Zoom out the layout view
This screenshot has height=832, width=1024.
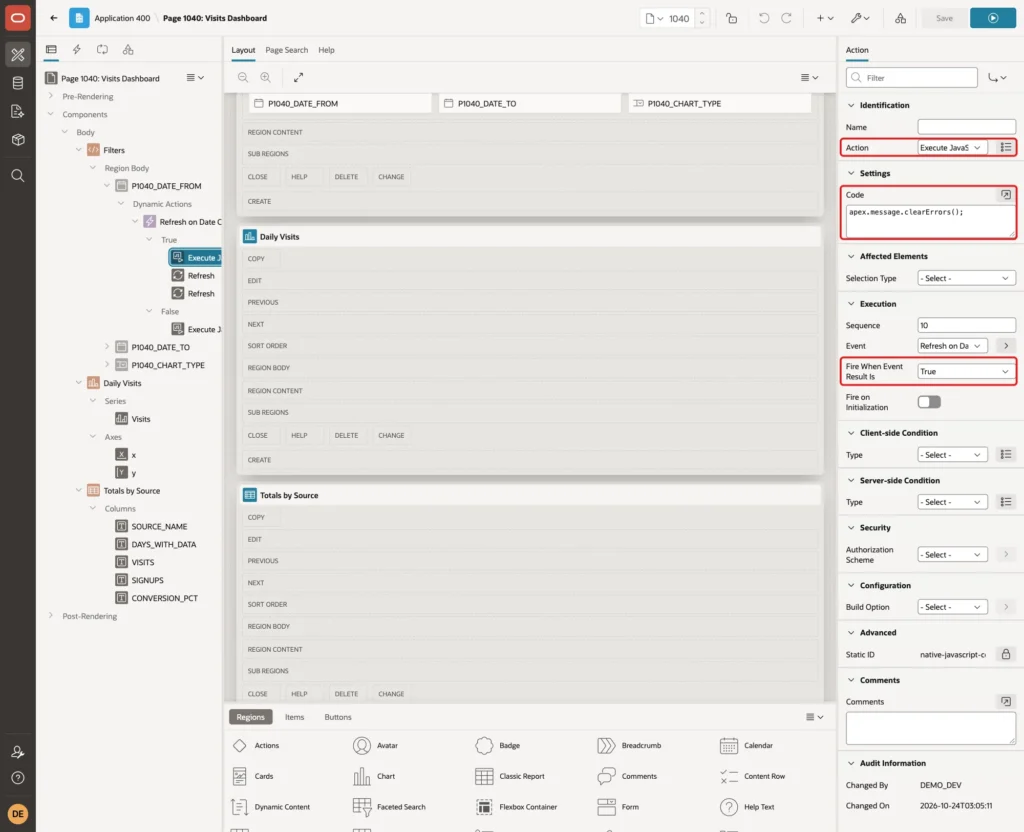pos(243,77)
